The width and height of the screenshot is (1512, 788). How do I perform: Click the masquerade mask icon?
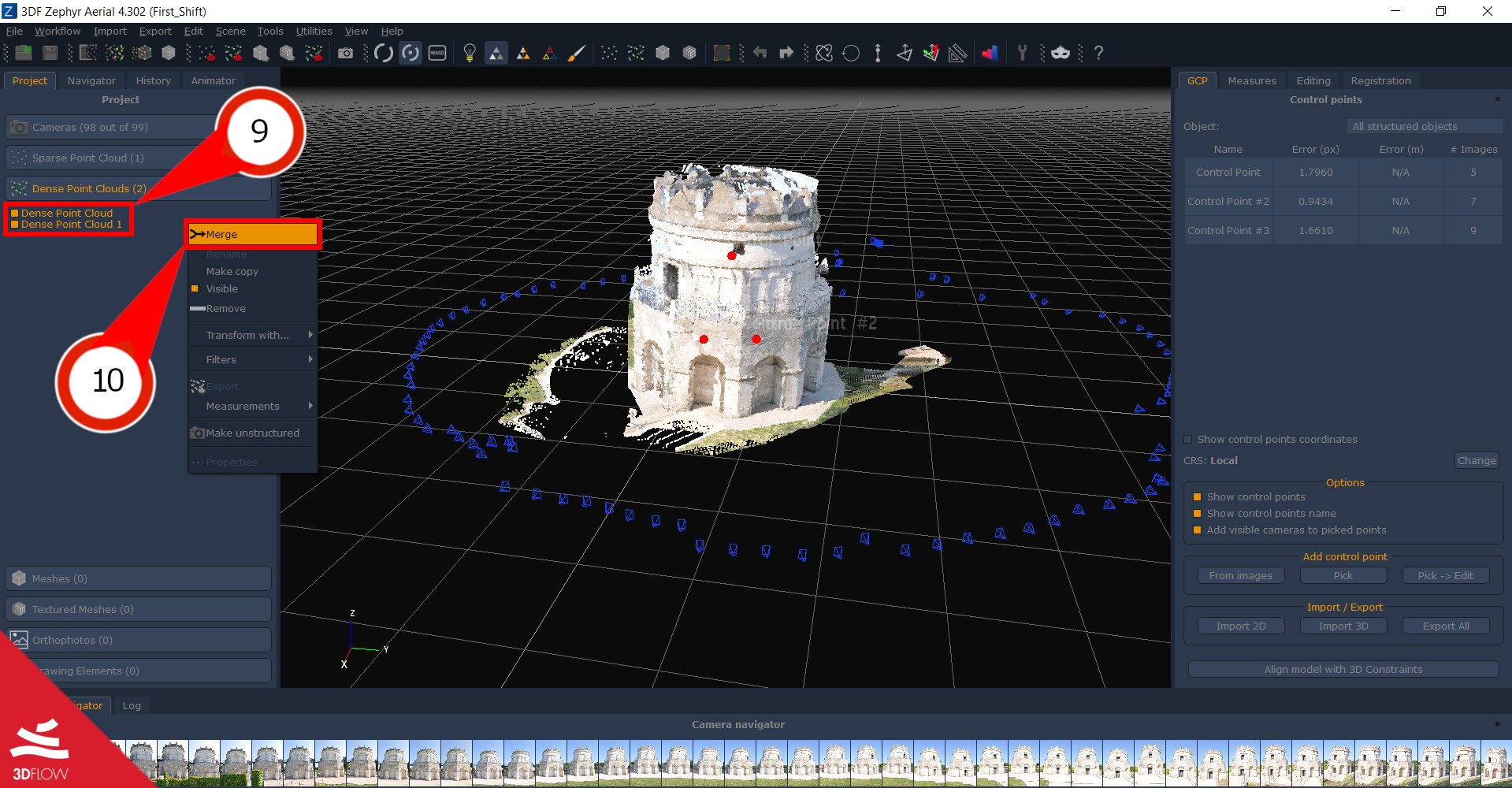[x=1061, y=53]
